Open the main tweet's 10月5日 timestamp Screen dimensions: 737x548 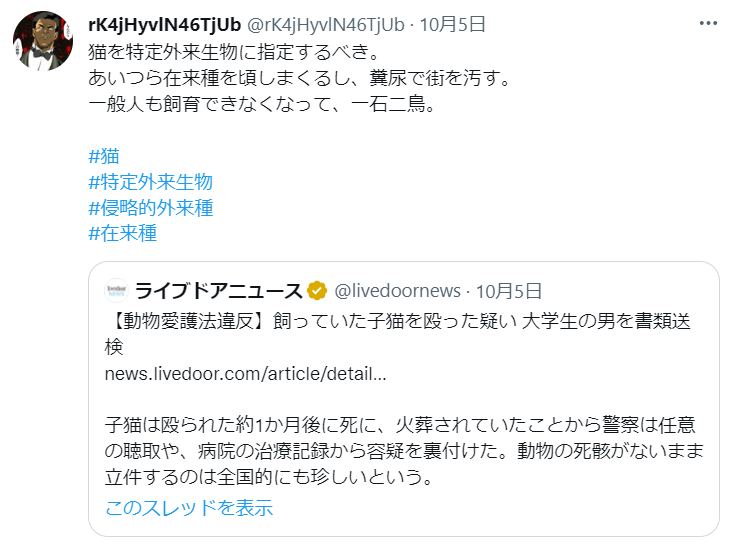[x=452, y=24]
